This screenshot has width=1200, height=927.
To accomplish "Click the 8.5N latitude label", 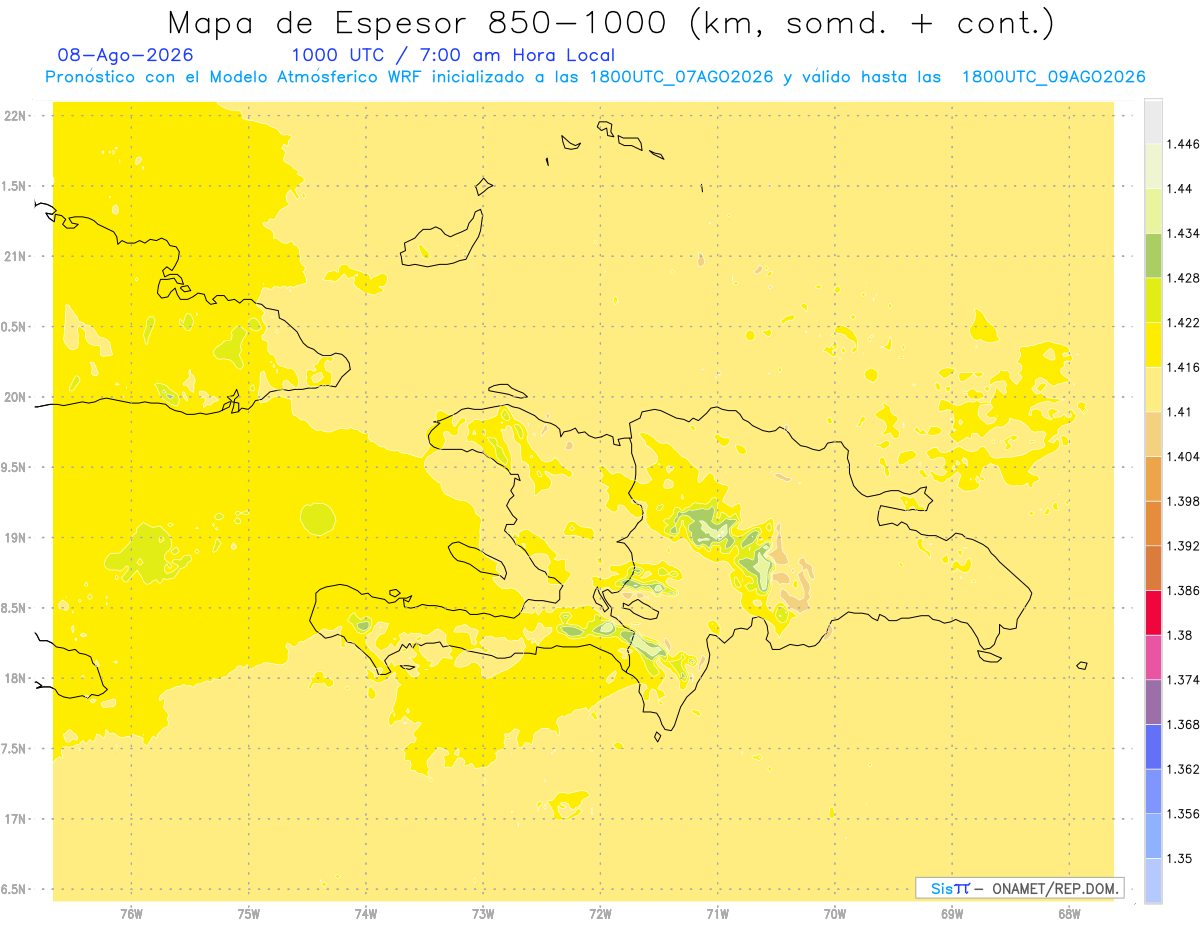I will [x=15, y=608].
